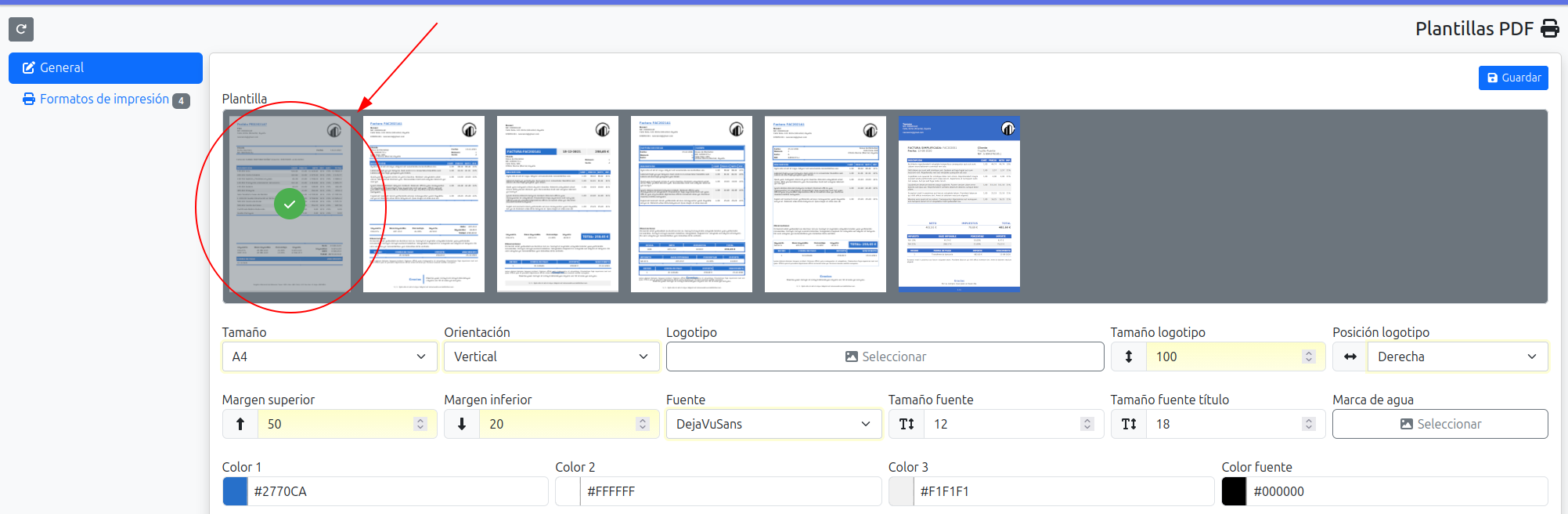Click the green checkmark on the selected template
Image resolution: width=1568 pixels, height=514 pixels.
click(x=290, y=204)
